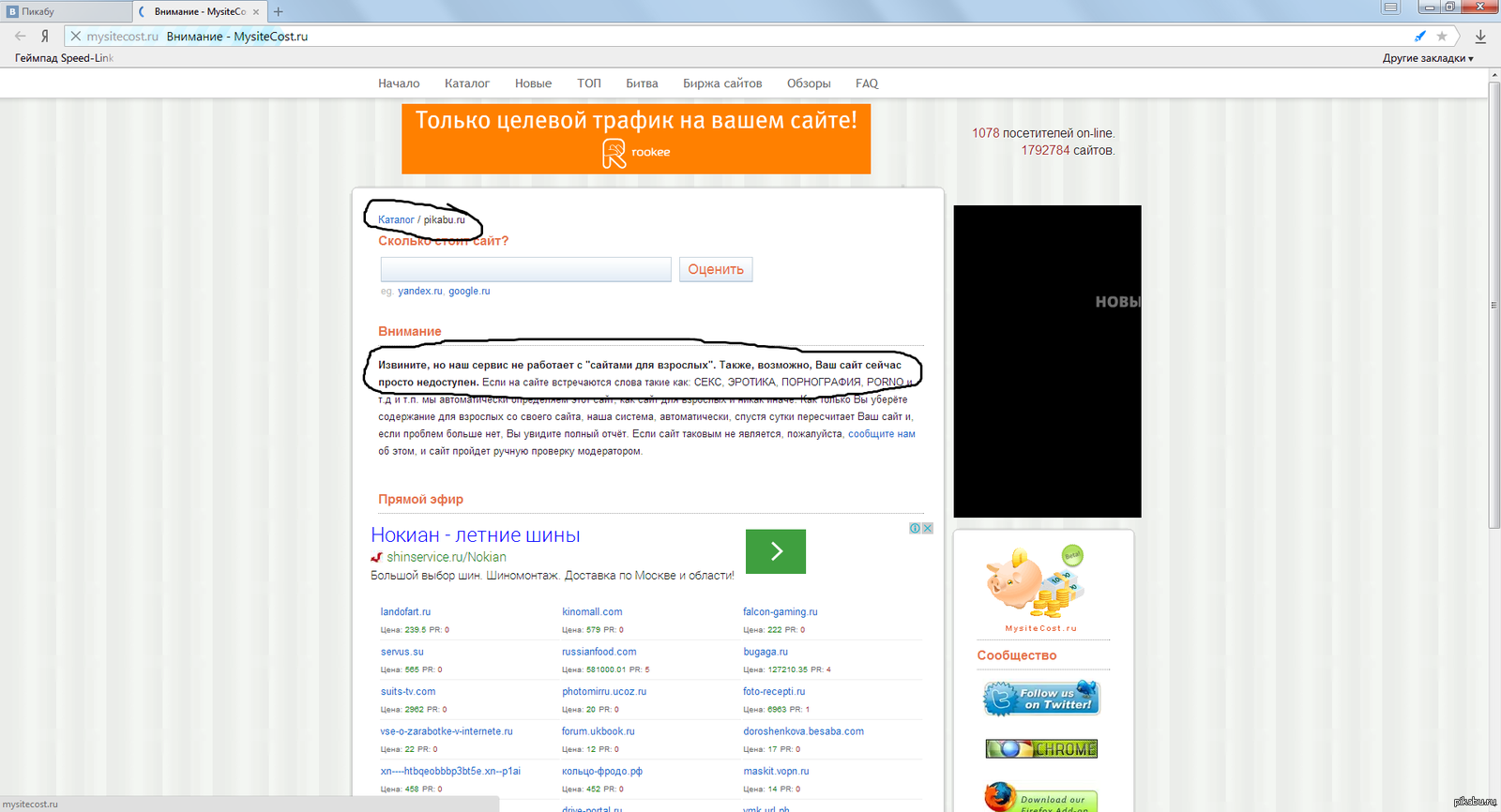Open doroshenkova.besaba.com link
The height and width of the screenshot is (812, 1501).
(x=803, y=731)
